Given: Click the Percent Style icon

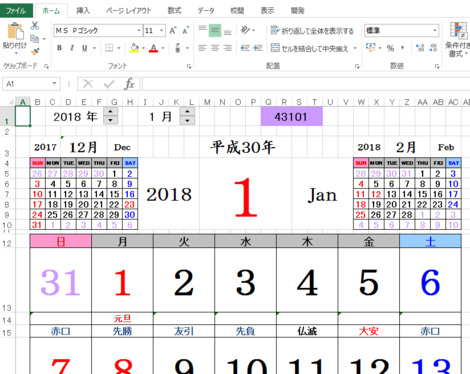Looking at the screenshot, I should point(390,48).
